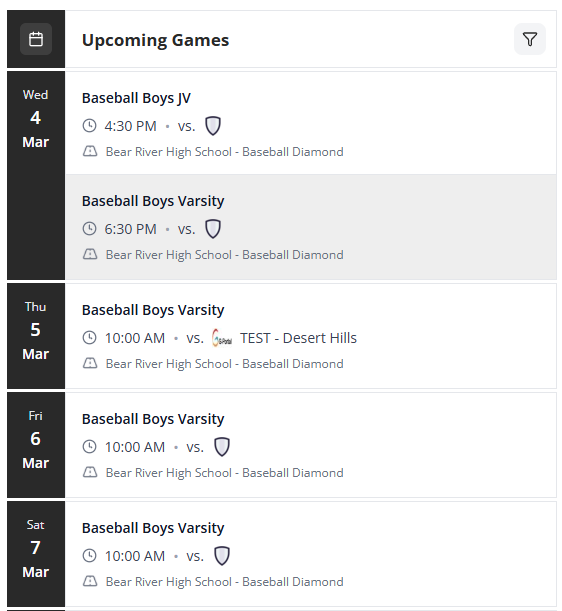
Task: Select the Sat 7 Mar date block
Action: 36,554
